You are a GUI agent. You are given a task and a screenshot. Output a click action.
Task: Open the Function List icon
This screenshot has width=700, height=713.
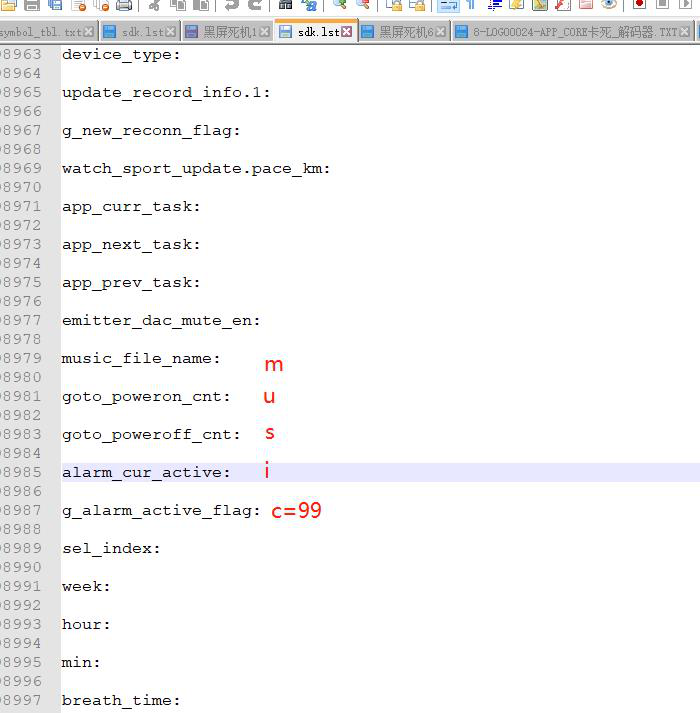[563, 5]
